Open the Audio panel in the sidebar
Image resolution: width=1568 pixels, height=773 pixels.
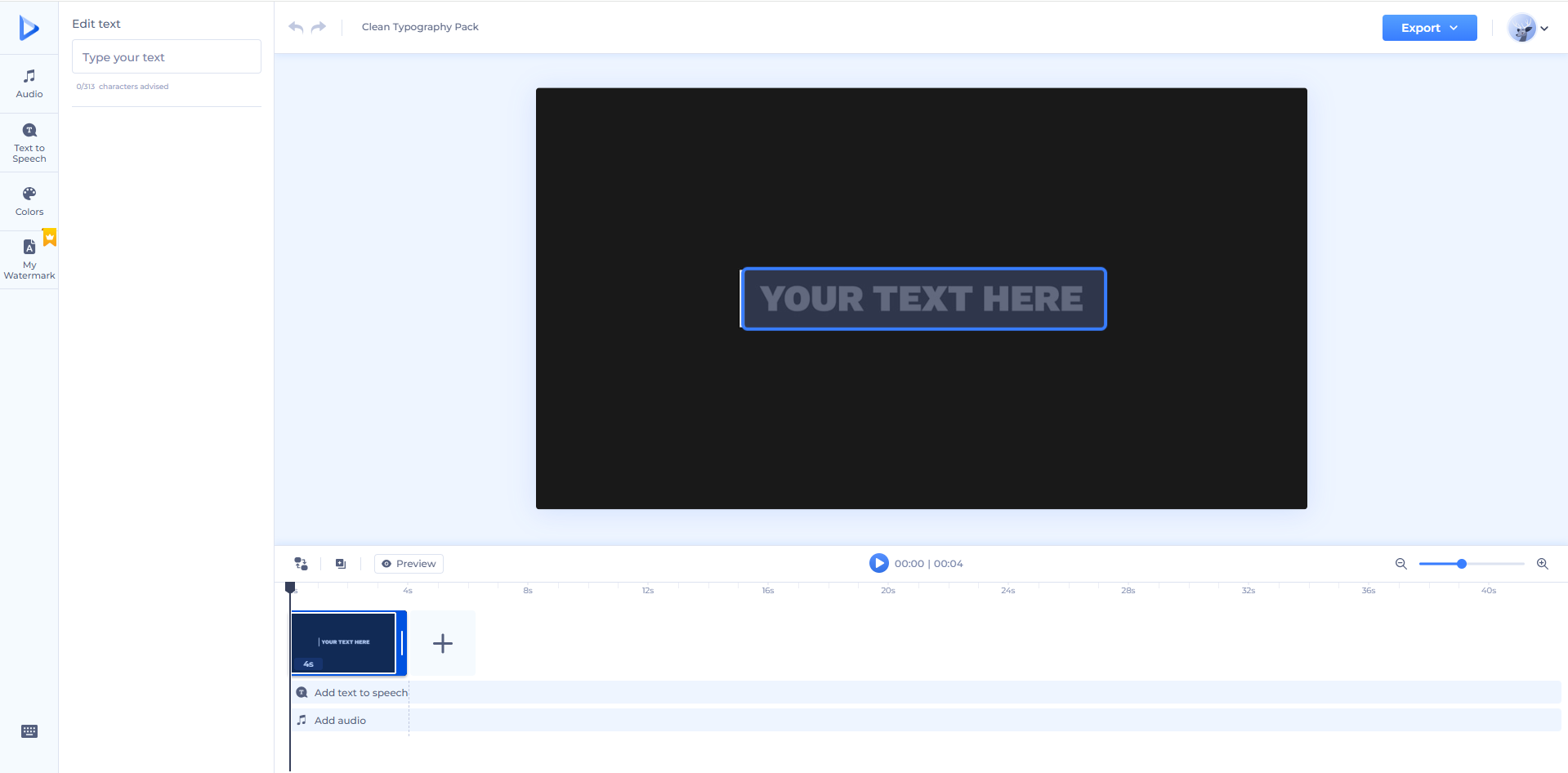[29, 83]
